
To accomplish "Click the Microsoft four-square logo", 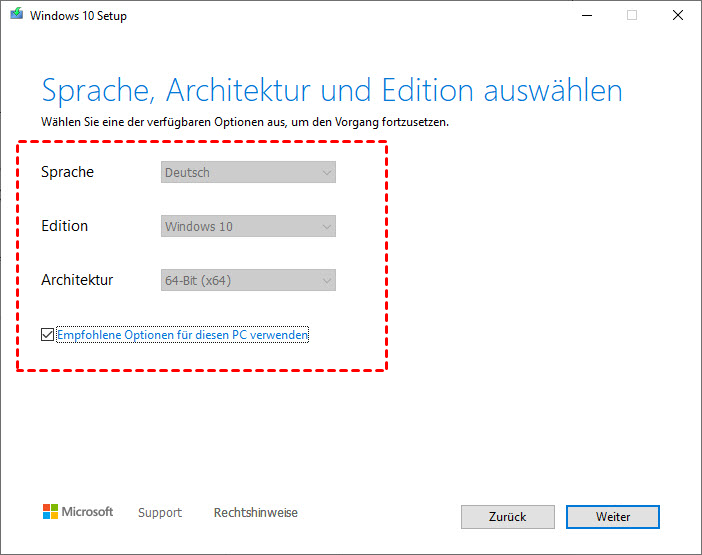I will pyautogui.click(x=51, y=512).
